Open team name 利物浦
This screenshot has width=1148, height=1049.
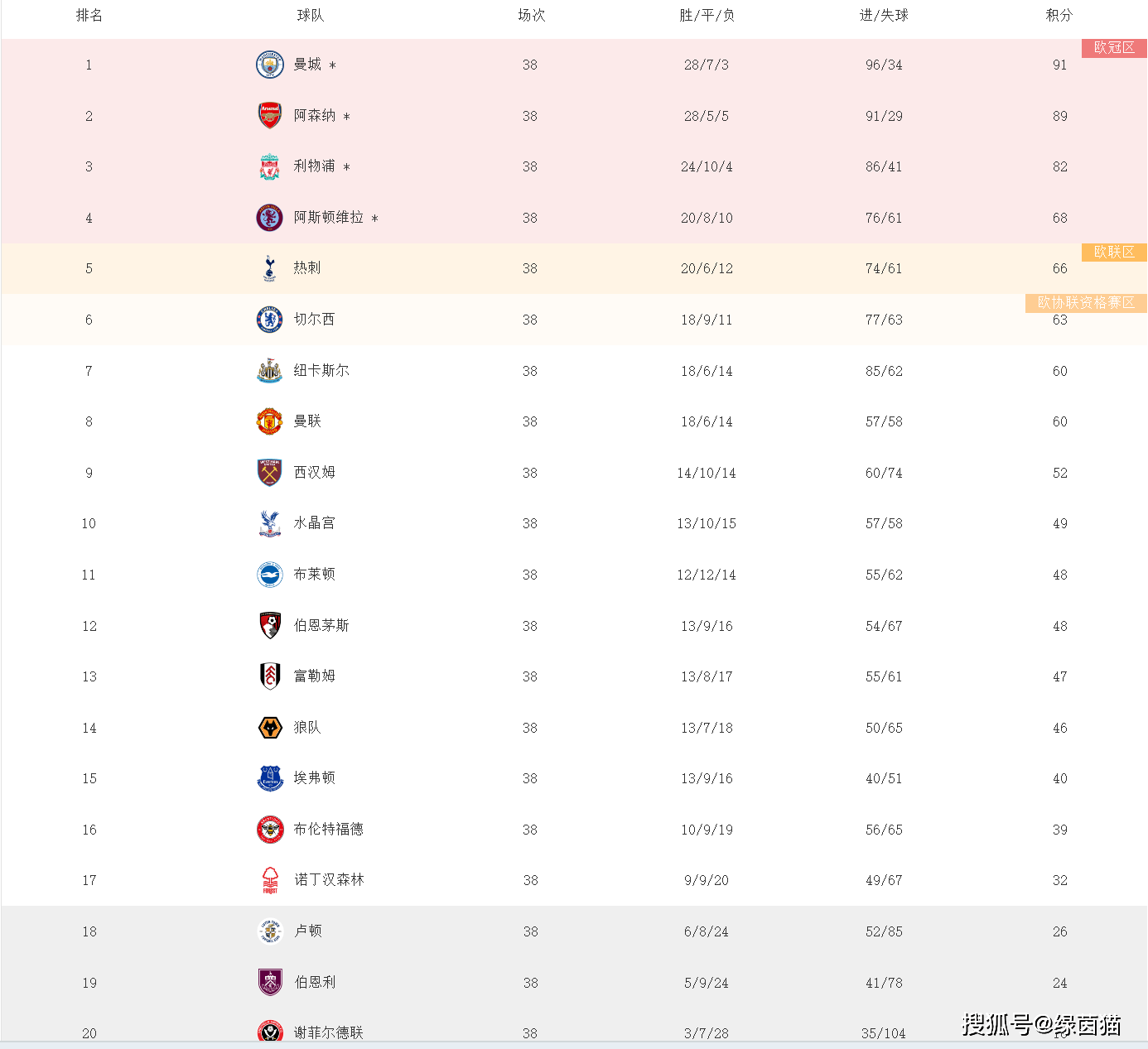pos(315,166)
